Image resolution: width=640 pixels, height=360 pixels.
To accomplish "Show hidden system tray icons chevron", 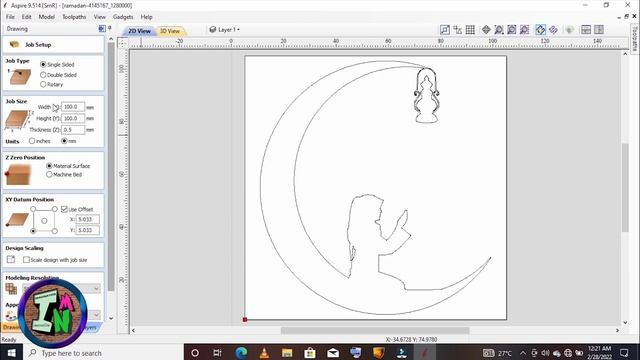I will coord(523,353).
